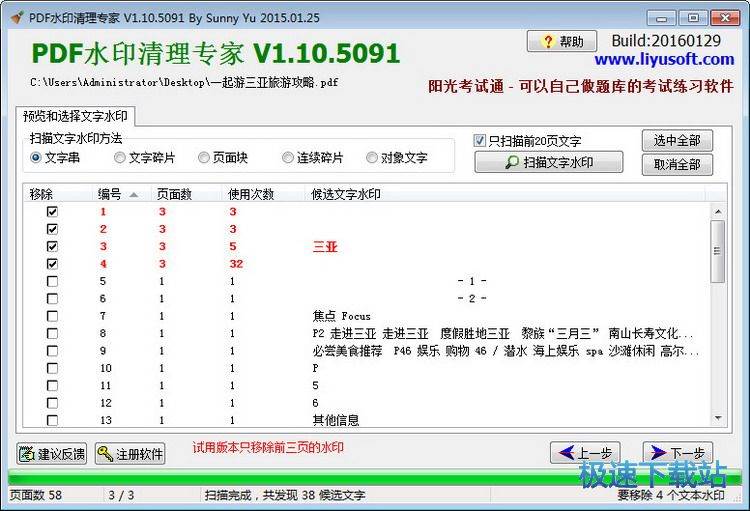Select 文字碎片 scan method radio
The image size is (750, 511).
point(120,158)
